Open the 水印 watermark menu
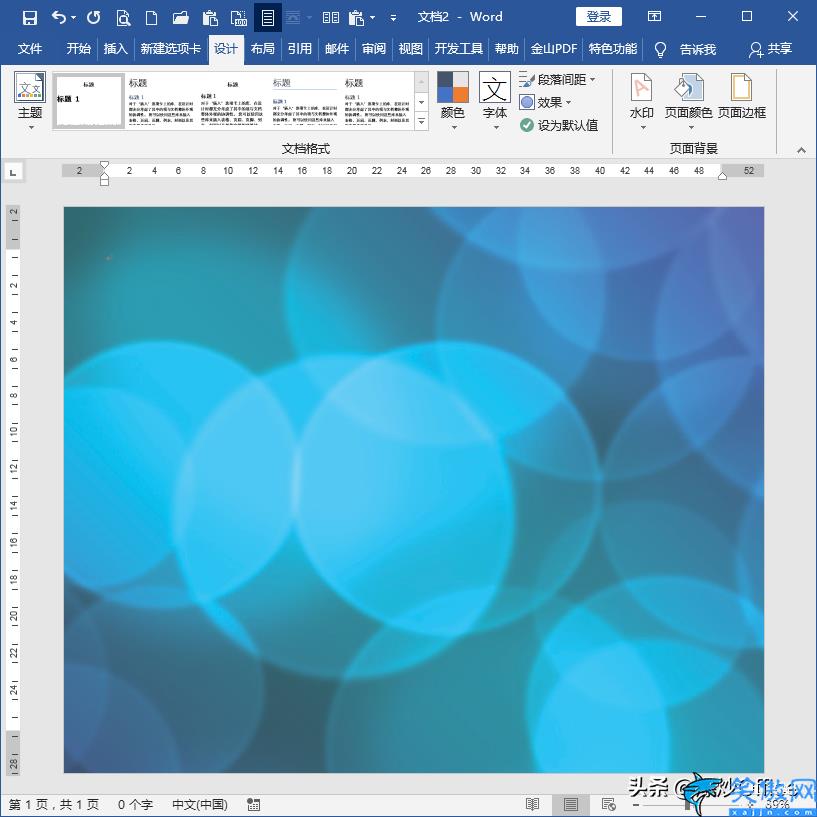This screenshot has width=817, height=817. (641, 101)
